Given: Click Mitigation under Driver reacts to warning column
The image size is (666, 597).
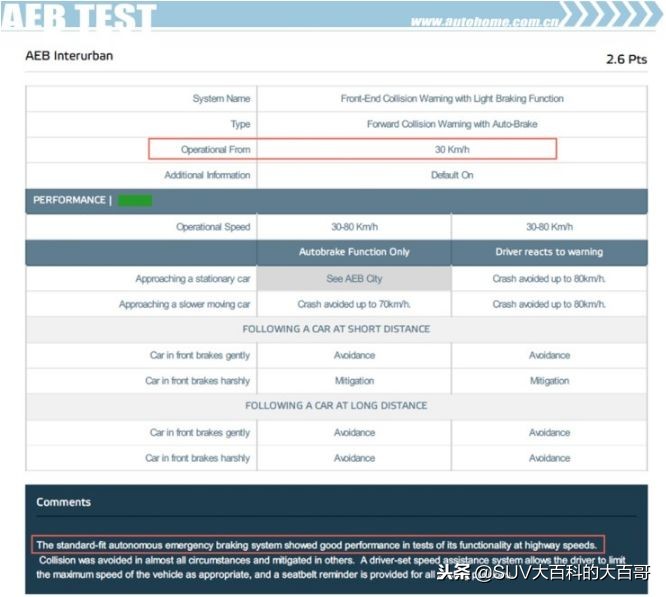Looking at the screenshot, I should click(549, 381).
